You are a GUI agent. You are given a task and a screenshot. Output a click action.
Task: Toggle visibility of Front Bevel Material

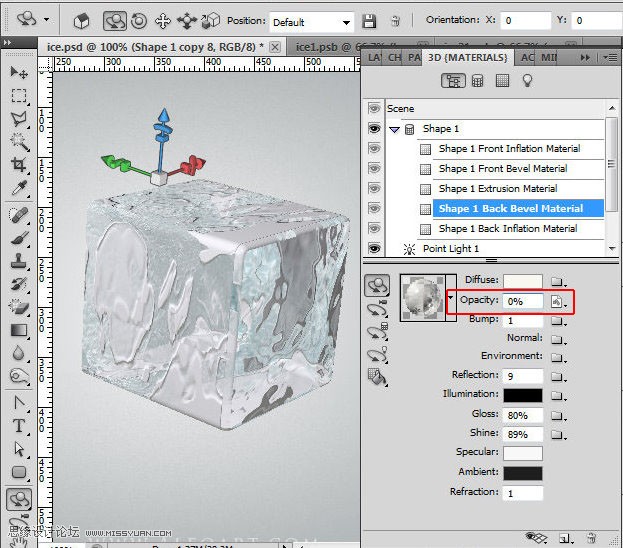(373, 168)
